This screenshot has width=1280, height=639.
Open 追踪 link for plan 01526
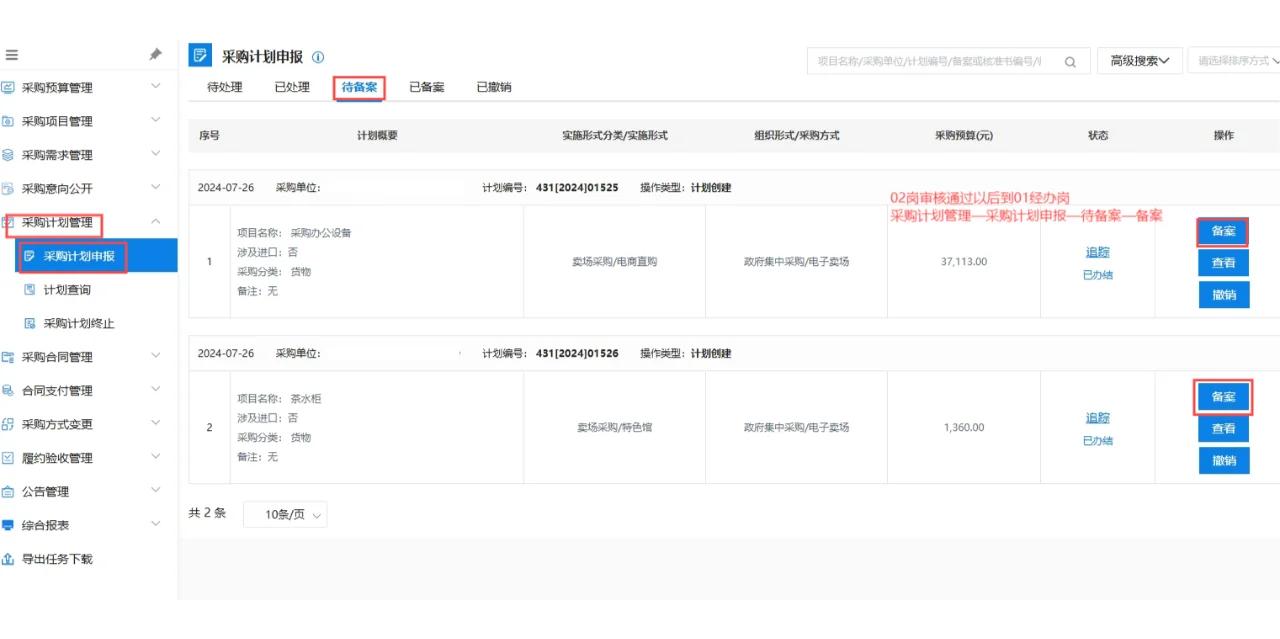tap(1097, 418)
